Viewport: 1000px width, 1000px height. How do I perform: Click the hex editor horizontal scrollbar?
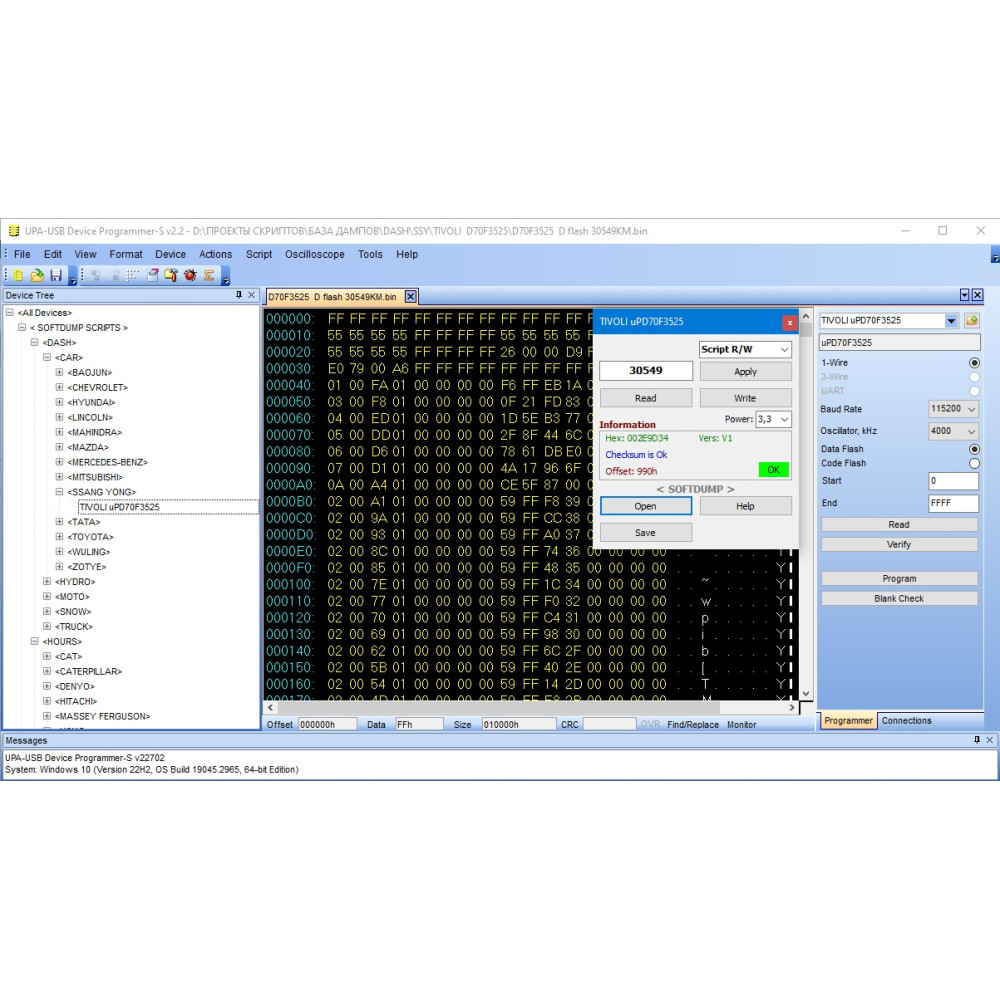531,707
